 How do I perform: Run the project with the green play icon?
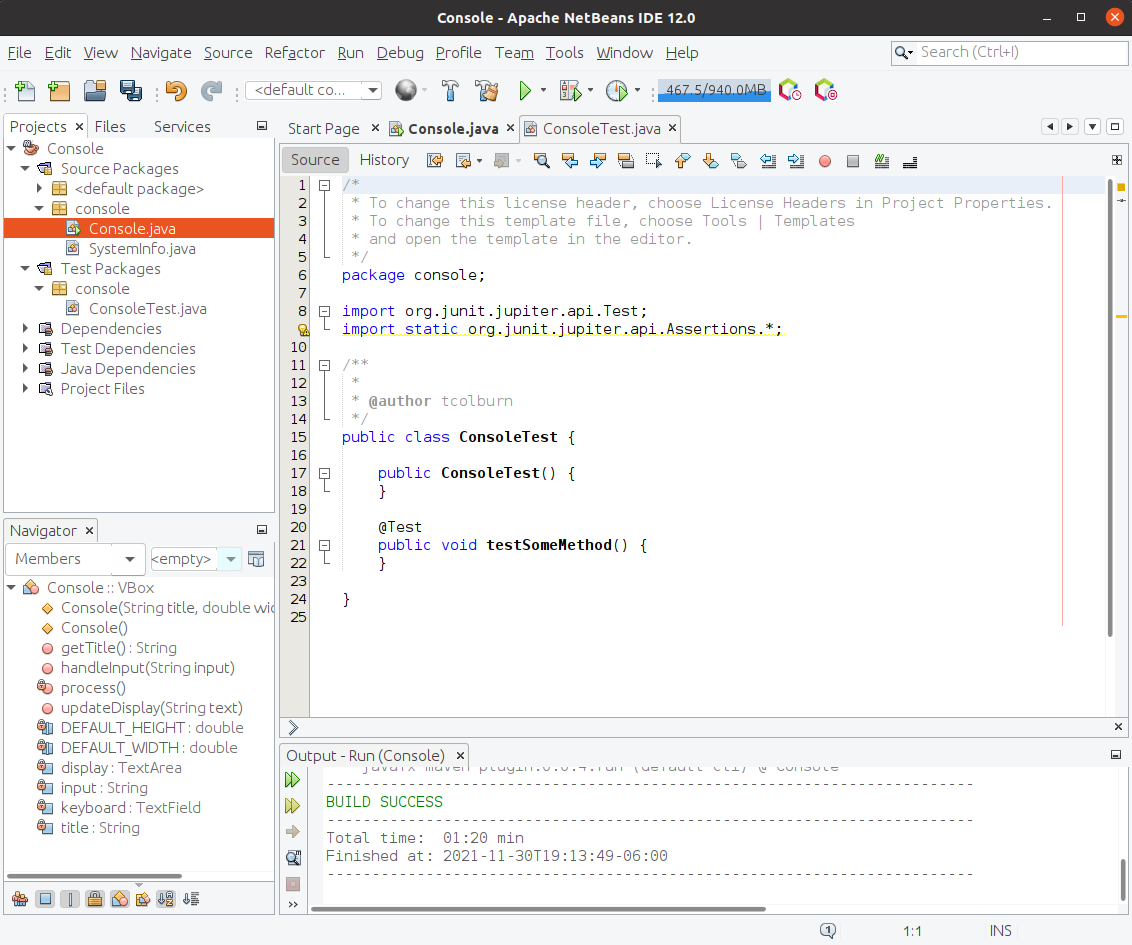tap(524, 91)
